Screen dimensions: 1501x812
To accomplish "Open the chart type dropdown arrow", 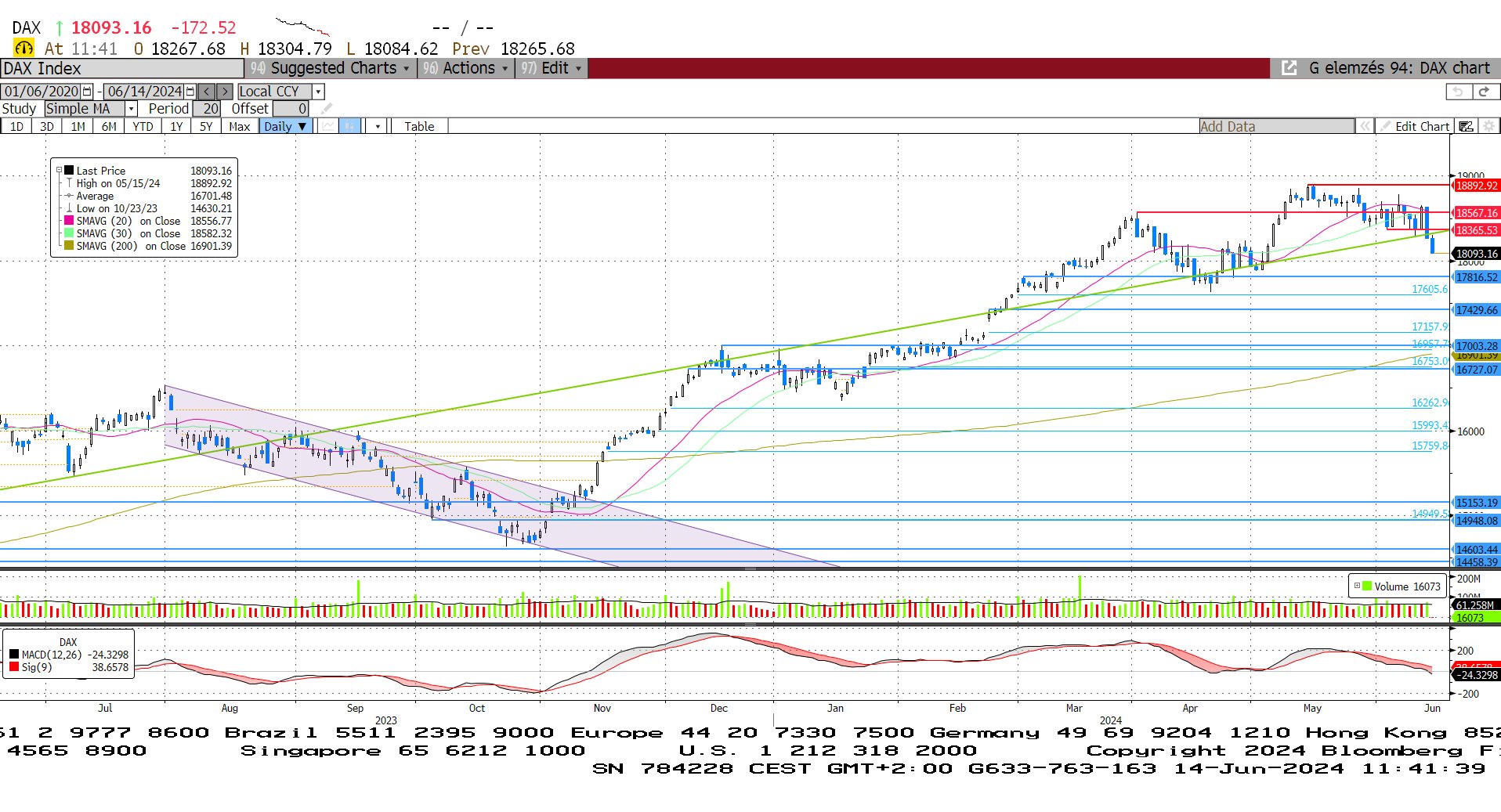I will click(x=378, y=126).
